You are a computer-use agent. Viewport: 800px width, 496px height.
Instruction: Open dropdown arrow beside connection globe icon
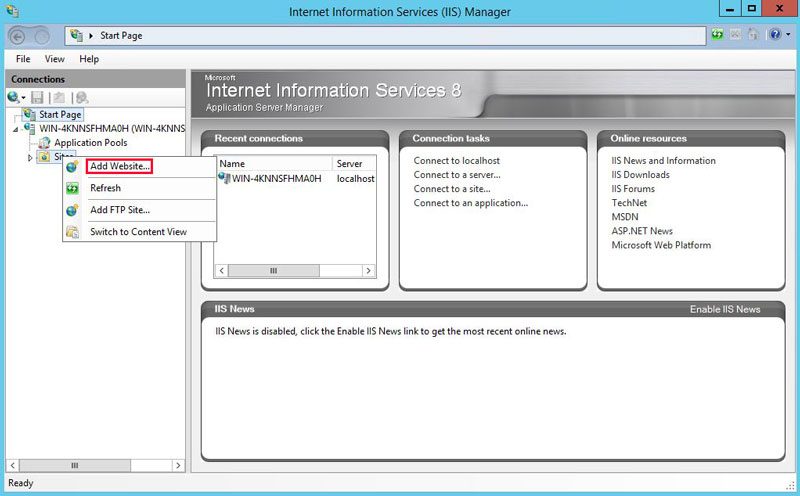coord(23,98)
